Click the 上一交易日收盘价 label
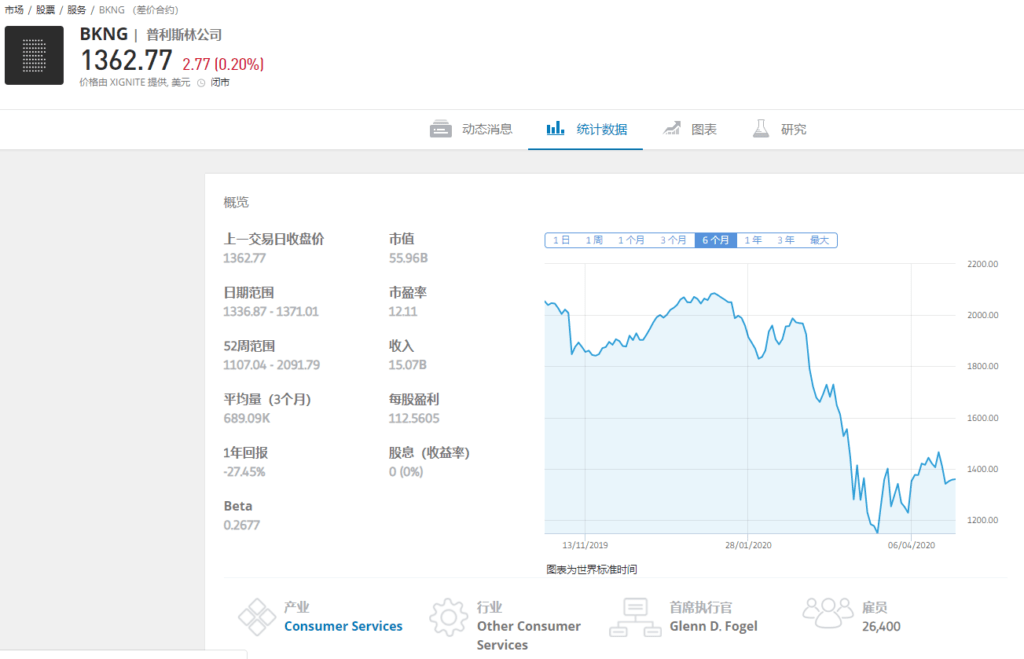 coord(274,239)
